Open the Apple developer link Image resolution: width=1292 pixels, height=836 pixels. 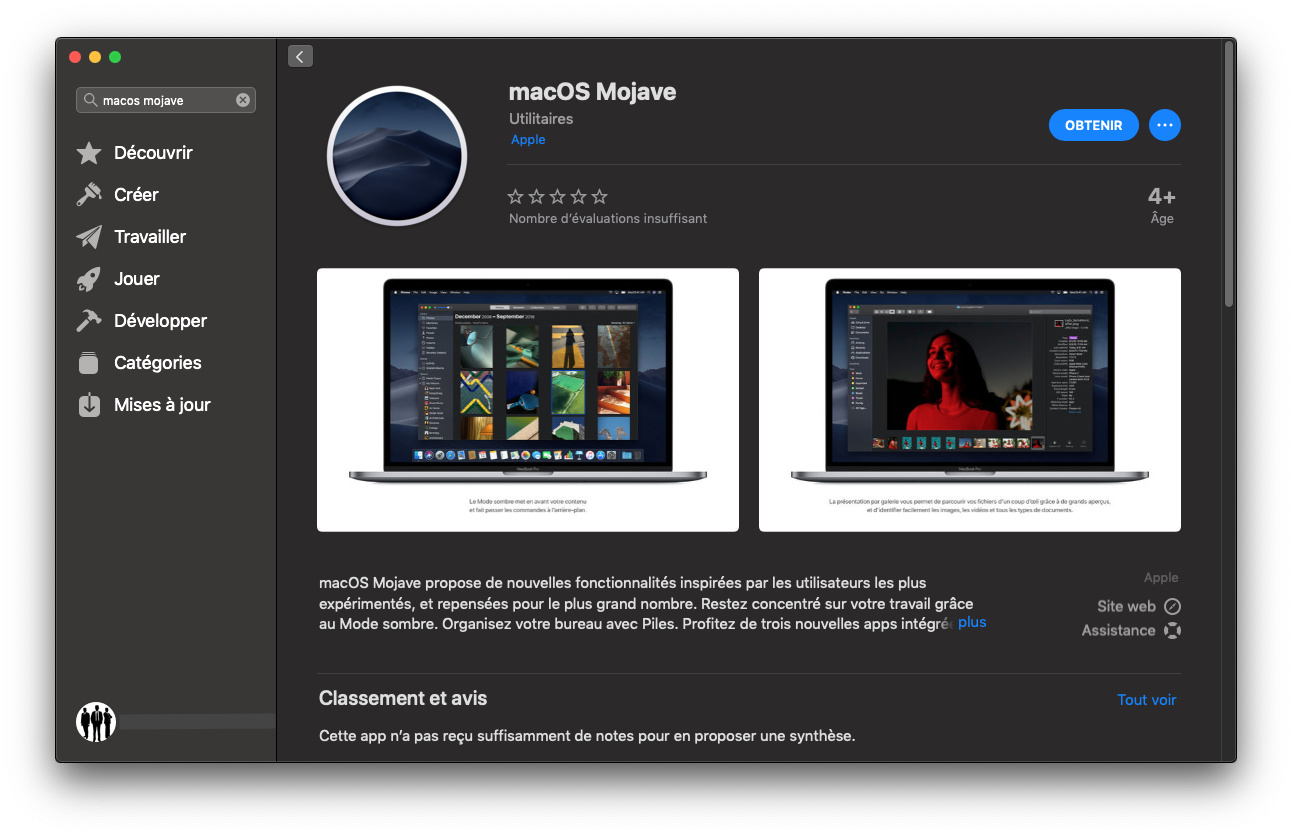(528, 139)
